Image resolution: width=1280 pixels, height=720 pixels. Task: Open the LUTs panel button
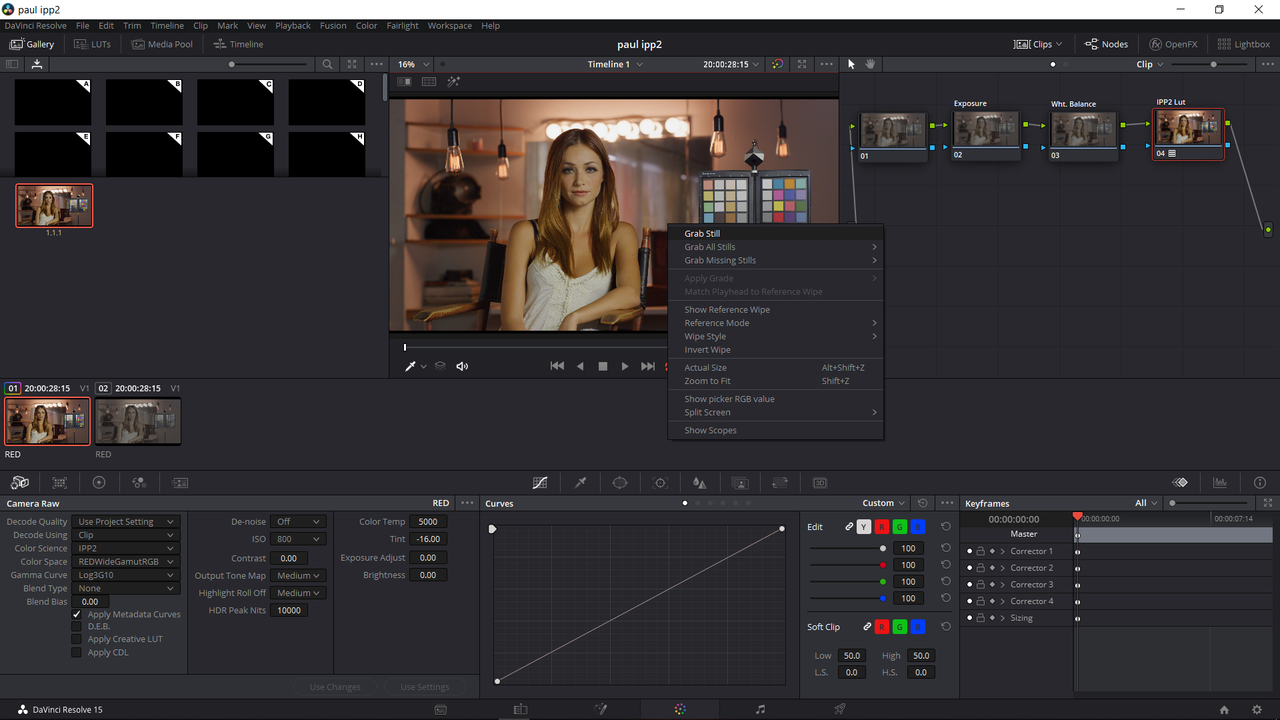pos(92,44)
